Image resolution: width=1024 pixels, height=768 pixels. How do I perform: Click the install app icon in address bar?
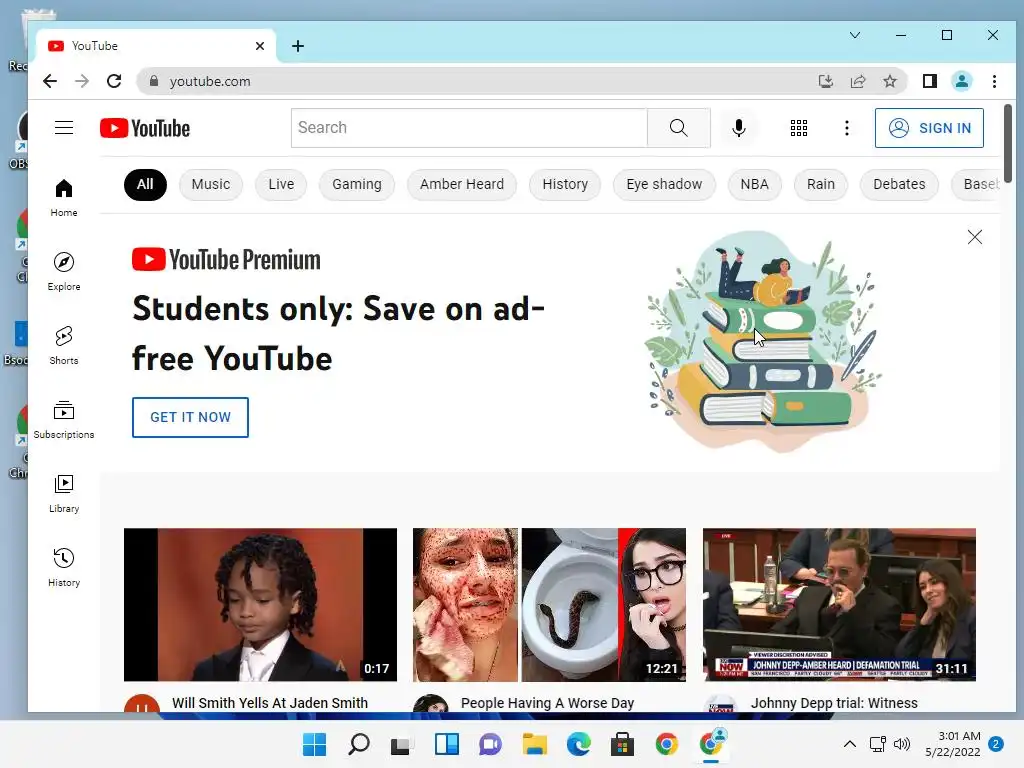click(825, 81)
